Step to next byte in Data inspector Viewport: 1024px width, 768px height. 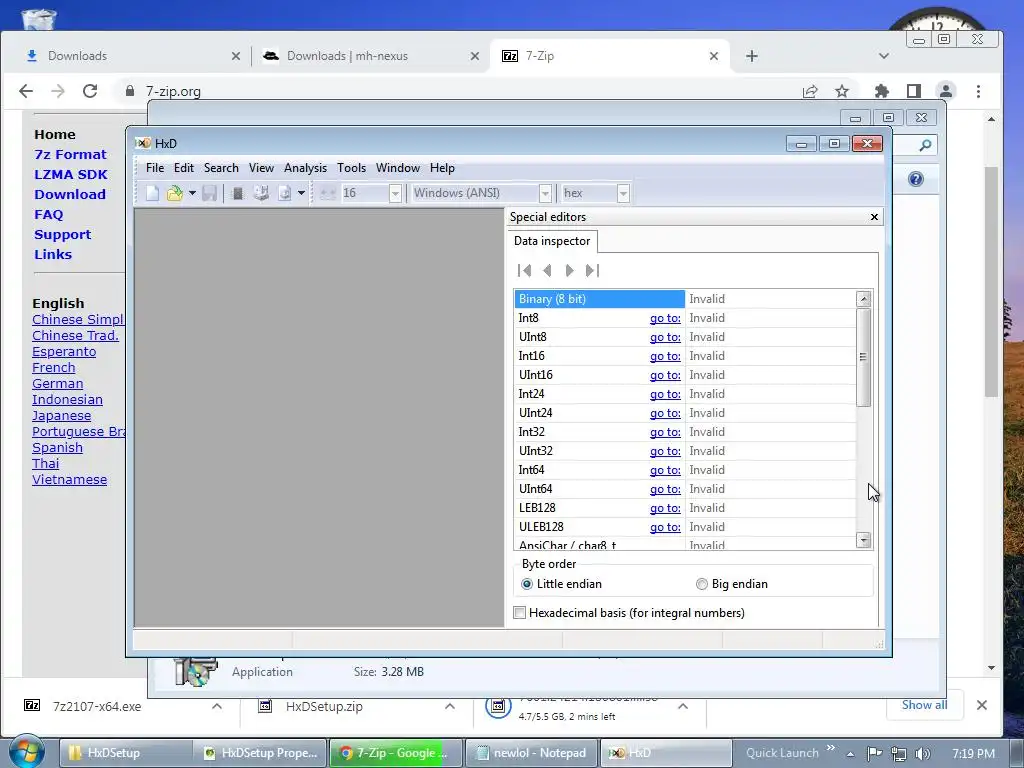click(x=569, y=270)
